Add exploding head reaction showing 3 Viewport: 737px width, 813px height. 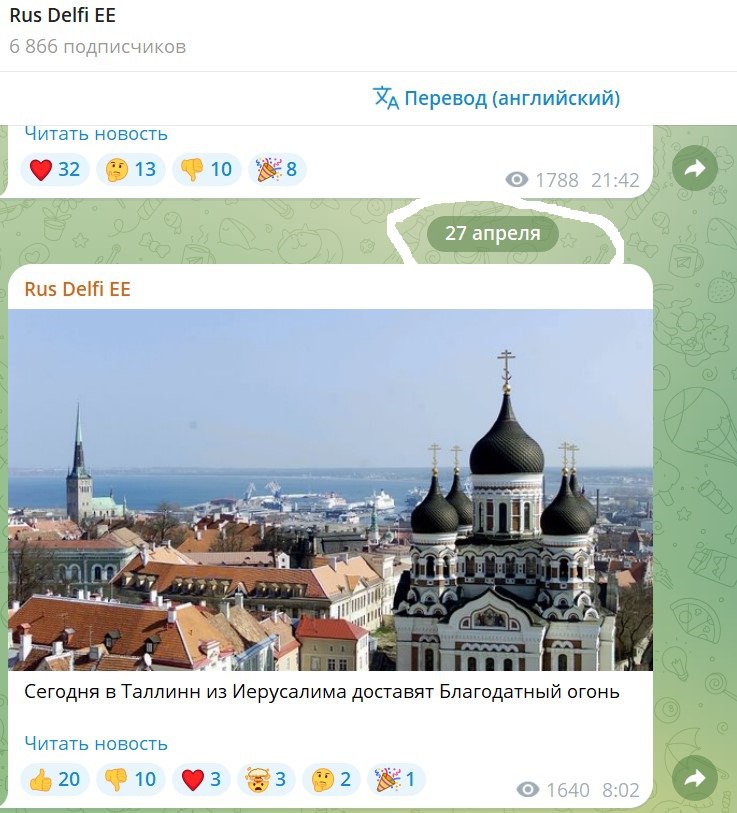(x=266, y=779)
